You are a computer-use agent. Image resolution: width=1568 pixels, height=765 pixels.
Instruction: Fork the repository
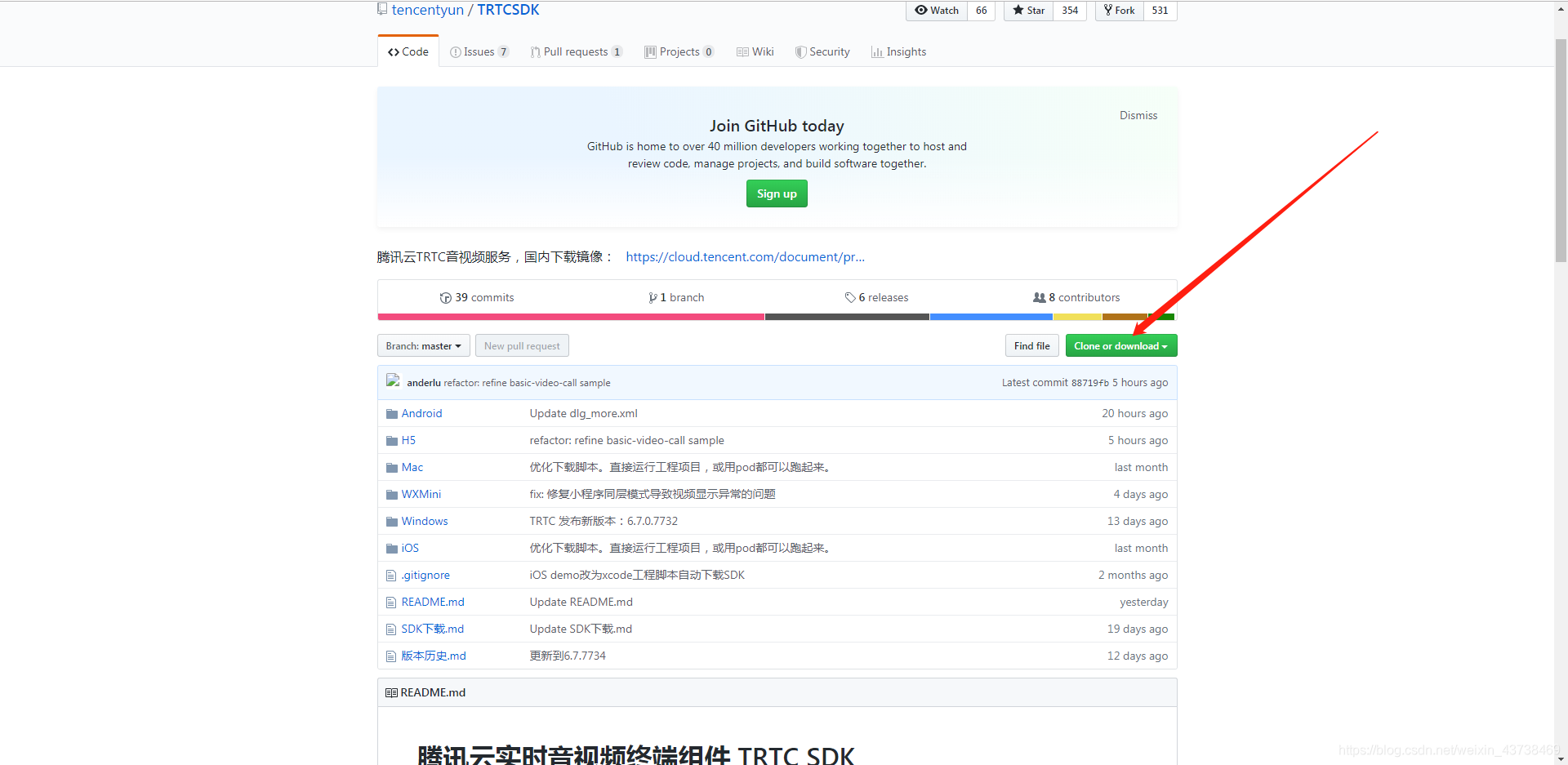coord(1120,11)
